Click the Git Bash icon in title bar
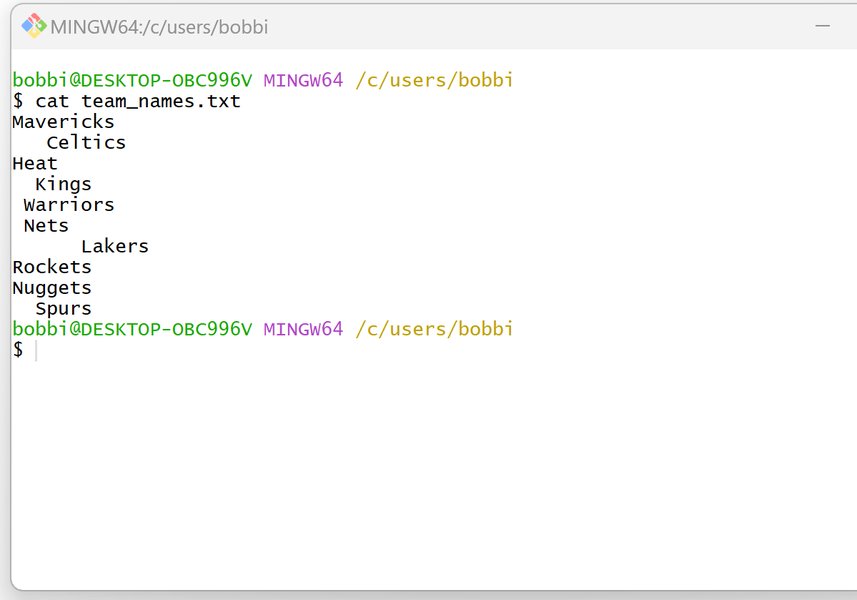Image resolution: width=857 pixels, height=600 pixels. (x=34, y=26)
